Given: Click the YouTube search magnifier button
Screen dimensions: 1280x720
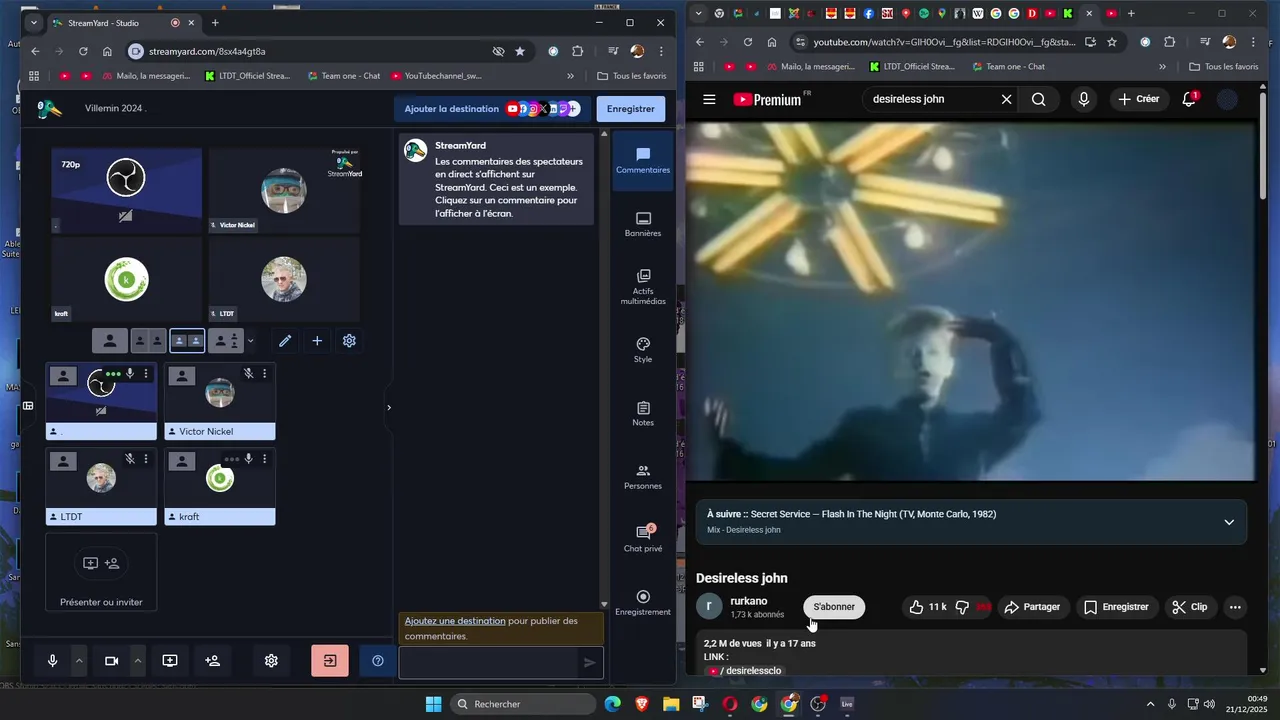Looking at the screenshot, I should pyautogui.click(x=1039, y=99).
